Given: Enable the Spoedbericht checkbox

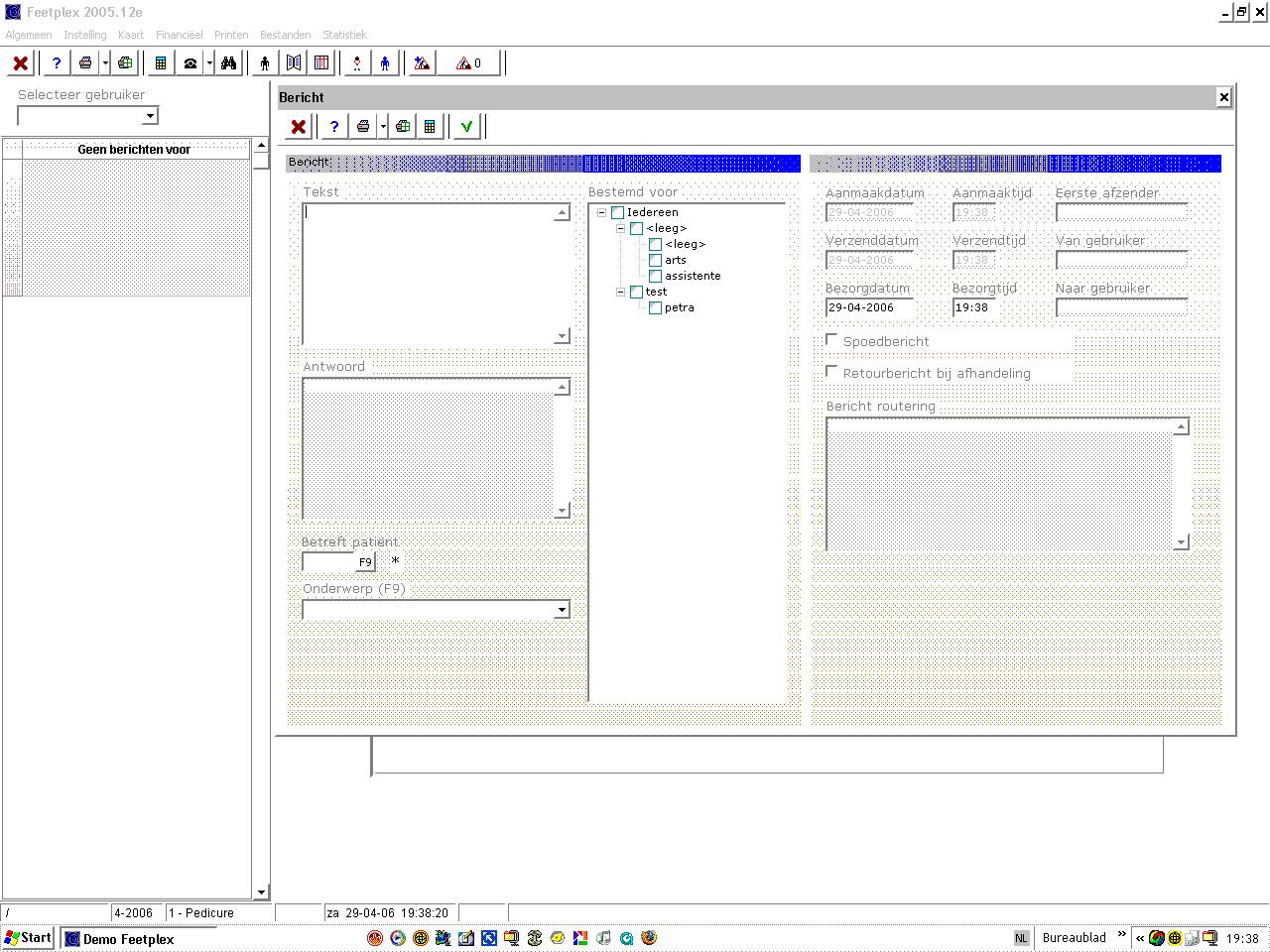Looking at the screenshot, I should 832,340.
